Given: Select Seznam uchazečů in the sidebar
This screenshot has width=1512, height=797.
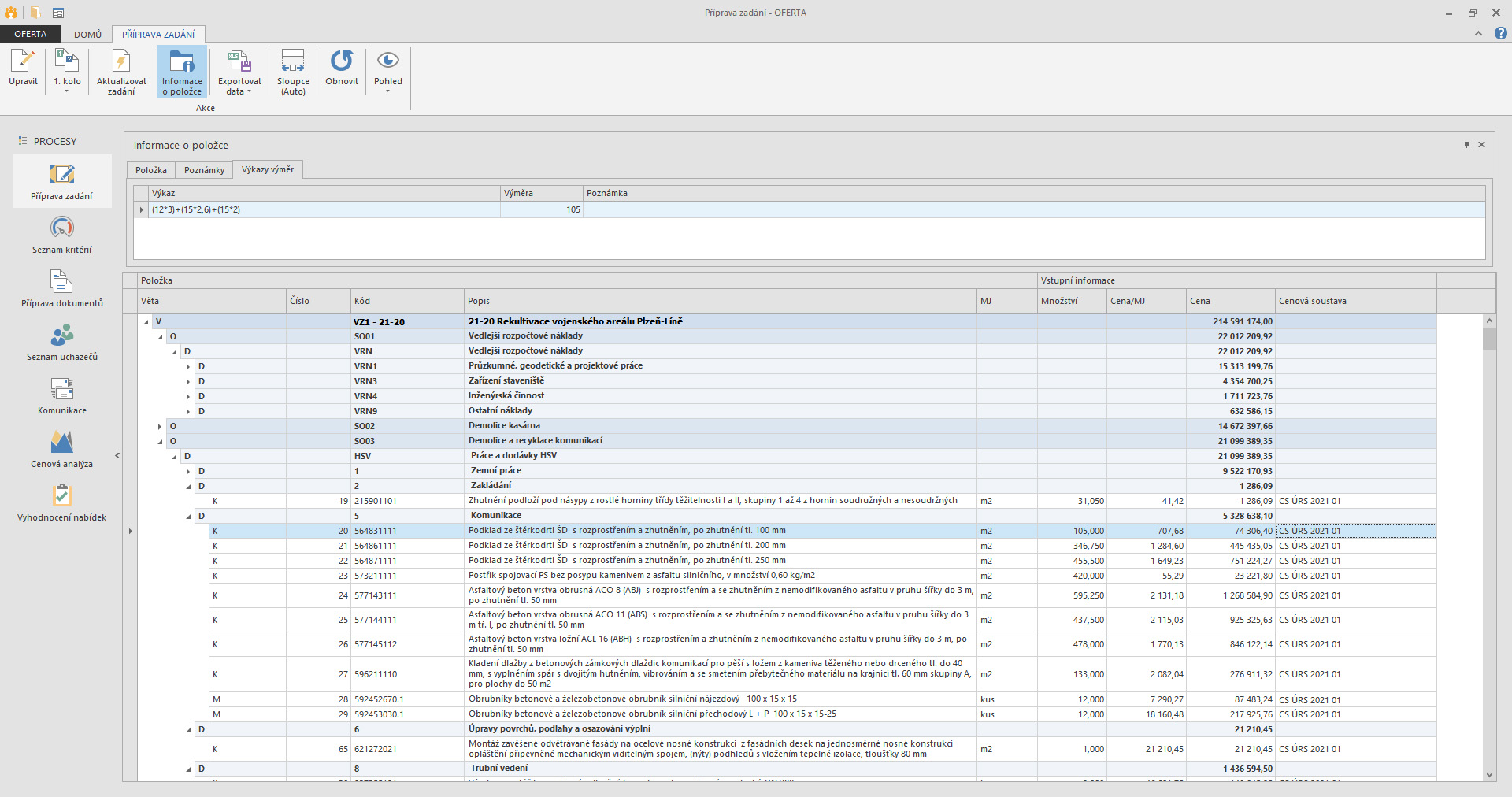Looking at the screenshot, I should [x=62, y=342].
